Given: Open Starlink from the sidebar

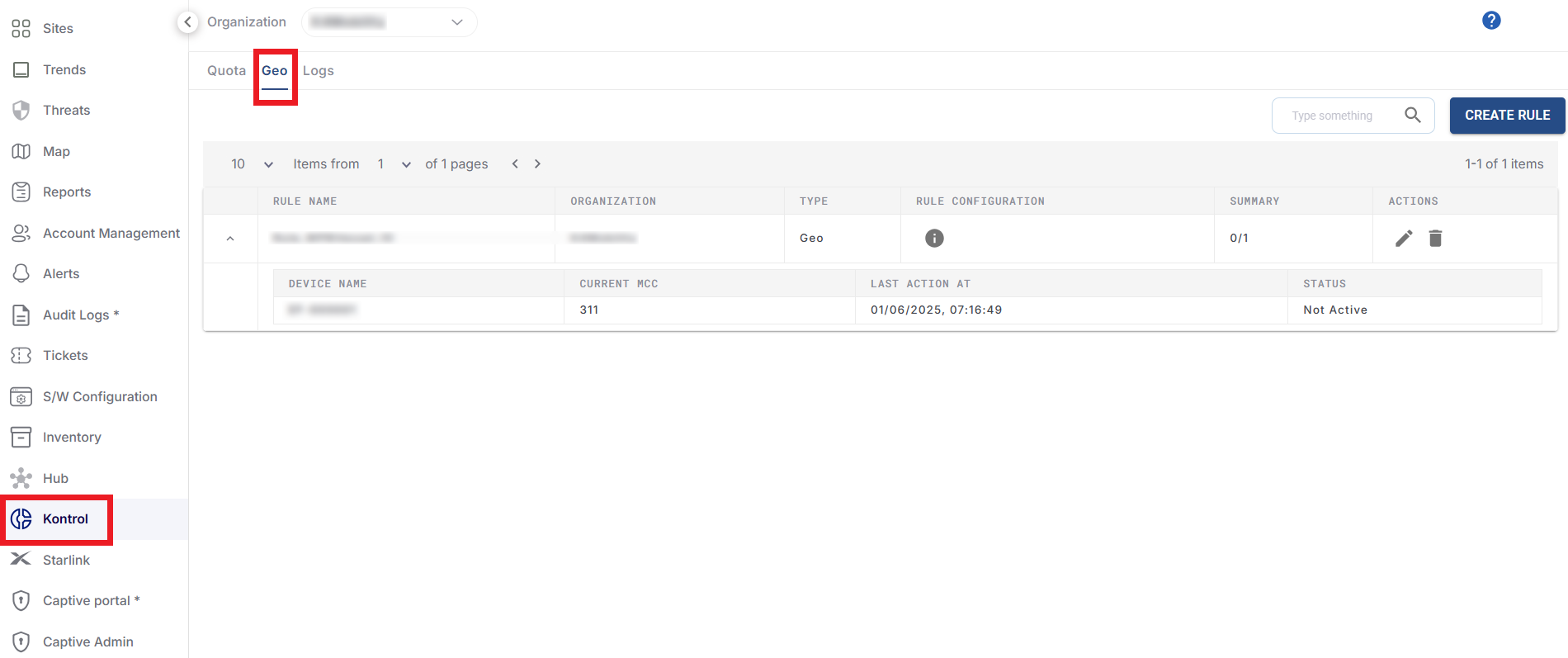Looking at the screenshot, I should (66, 560).
